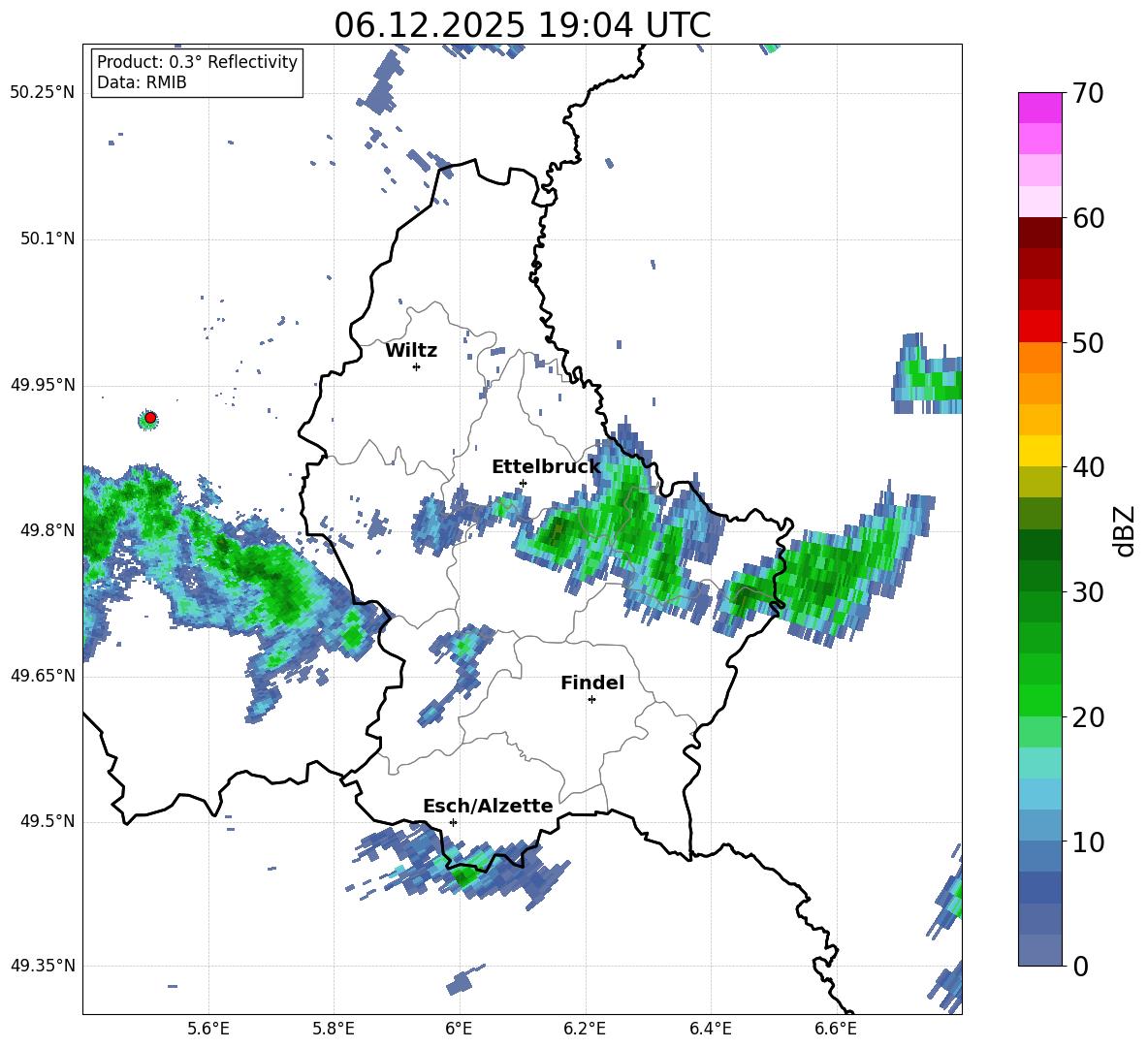
Task: Click the 06.12.2025 19:04 UTC title
Action: coord(523,25)
